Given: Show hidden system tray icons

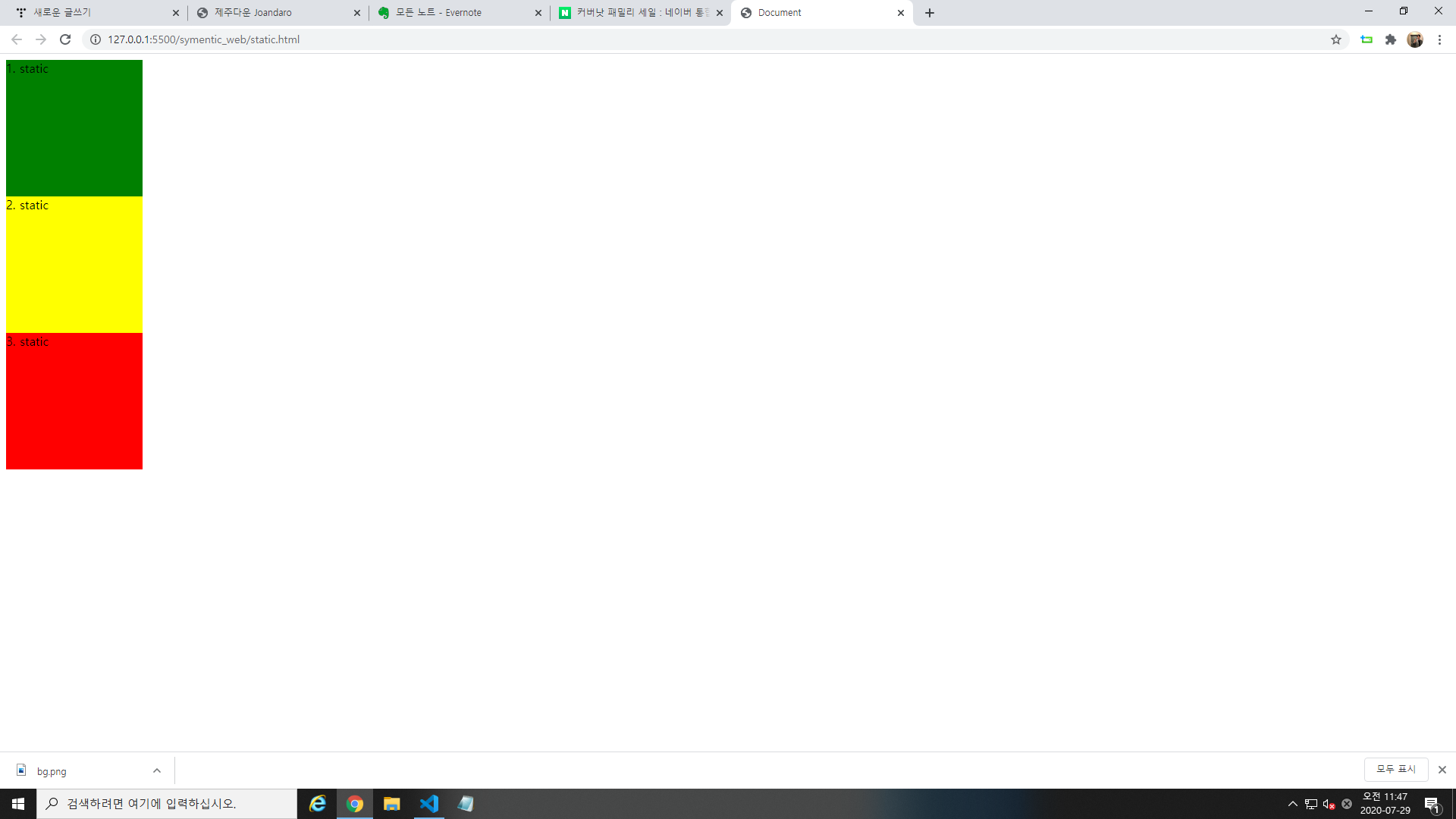Looking at the screenshot, I should 1292,804.
